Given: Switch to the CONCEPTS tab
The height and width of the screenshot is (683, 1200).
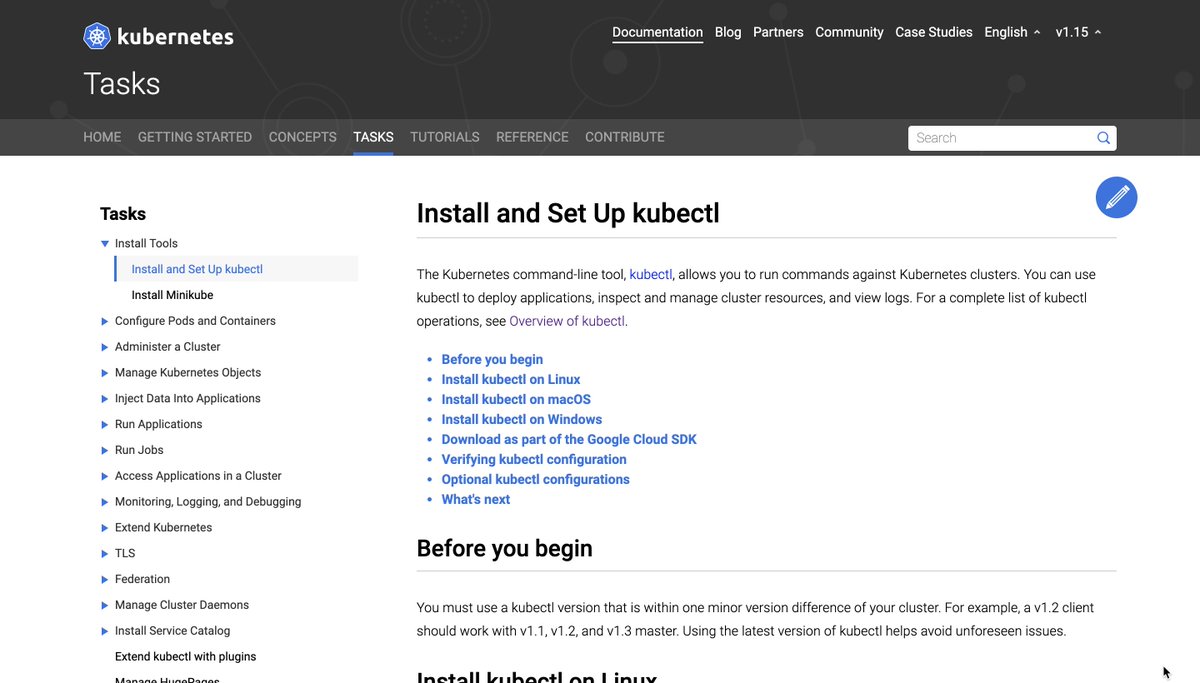Looking at the screenshot, I should (303, 137).
